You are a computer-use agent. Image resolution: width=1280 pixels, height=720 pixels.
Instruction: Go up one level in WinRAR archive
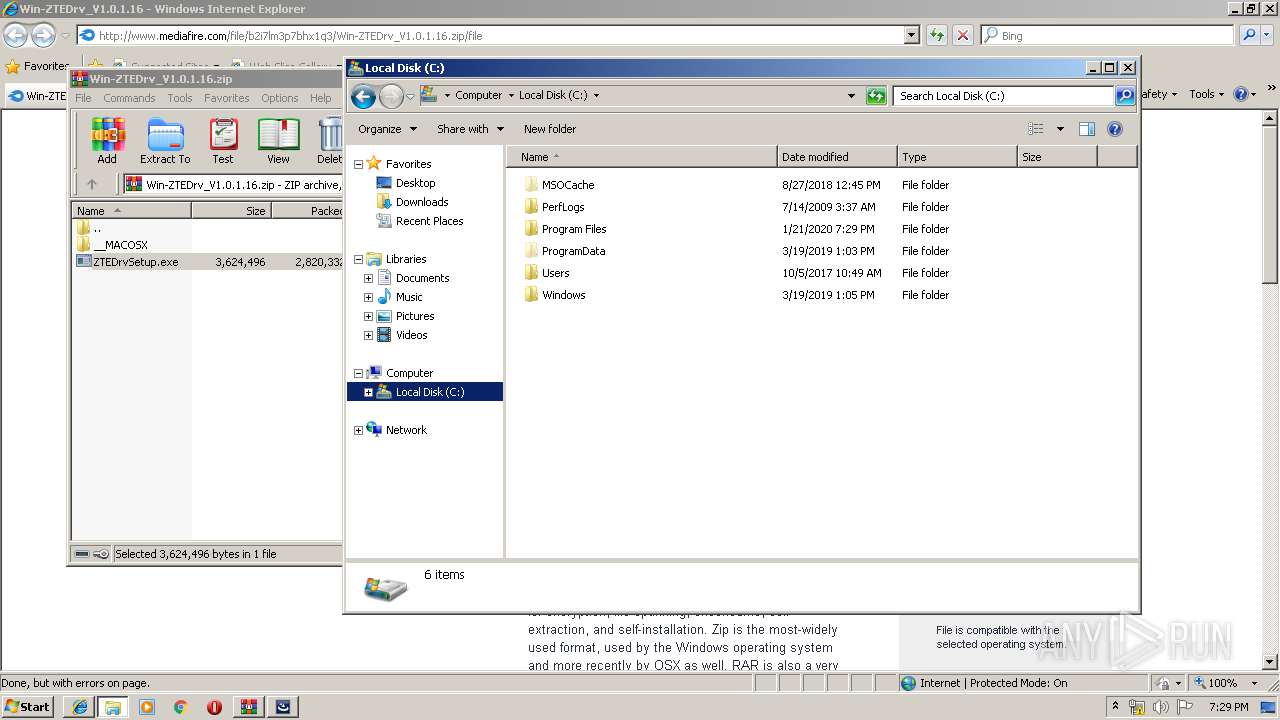click(x=92, y=184)
